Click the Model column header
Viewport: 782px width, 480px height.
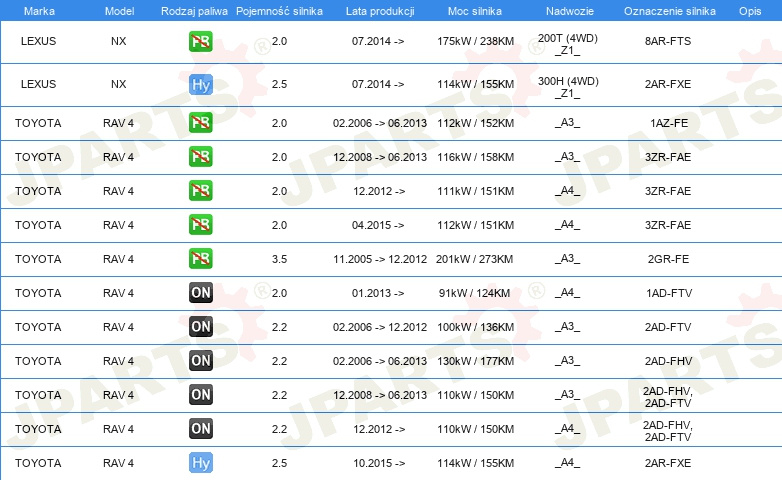click(119, 11)
